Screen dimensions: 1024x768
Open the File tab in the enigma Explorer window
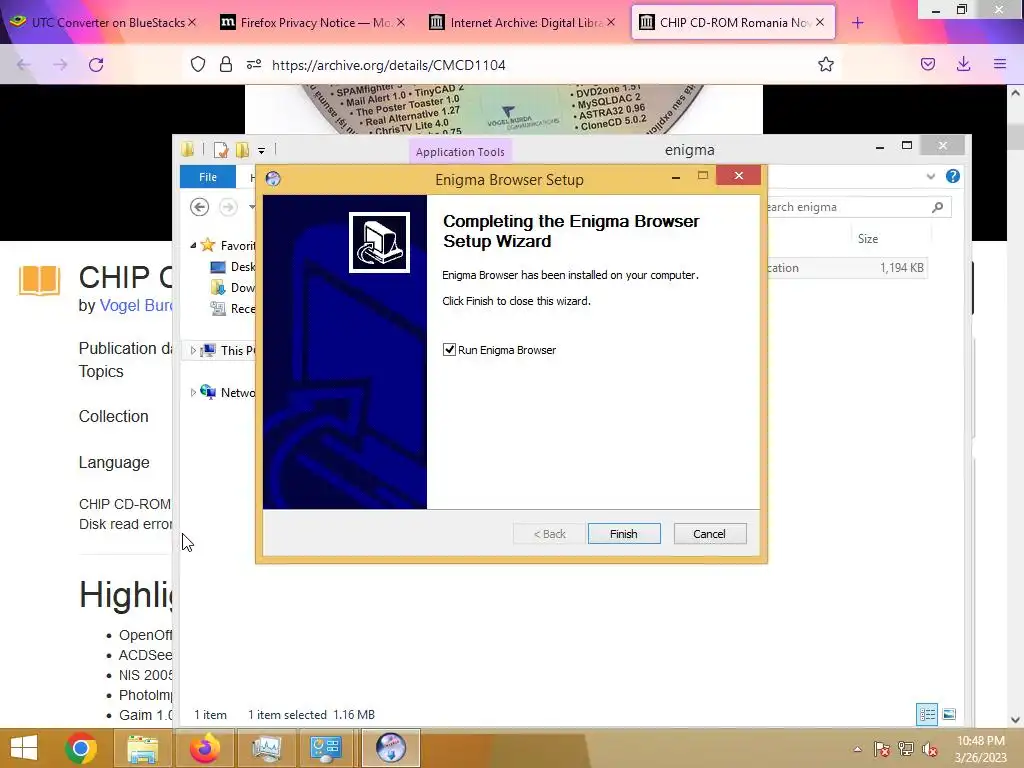coord(208,177)
